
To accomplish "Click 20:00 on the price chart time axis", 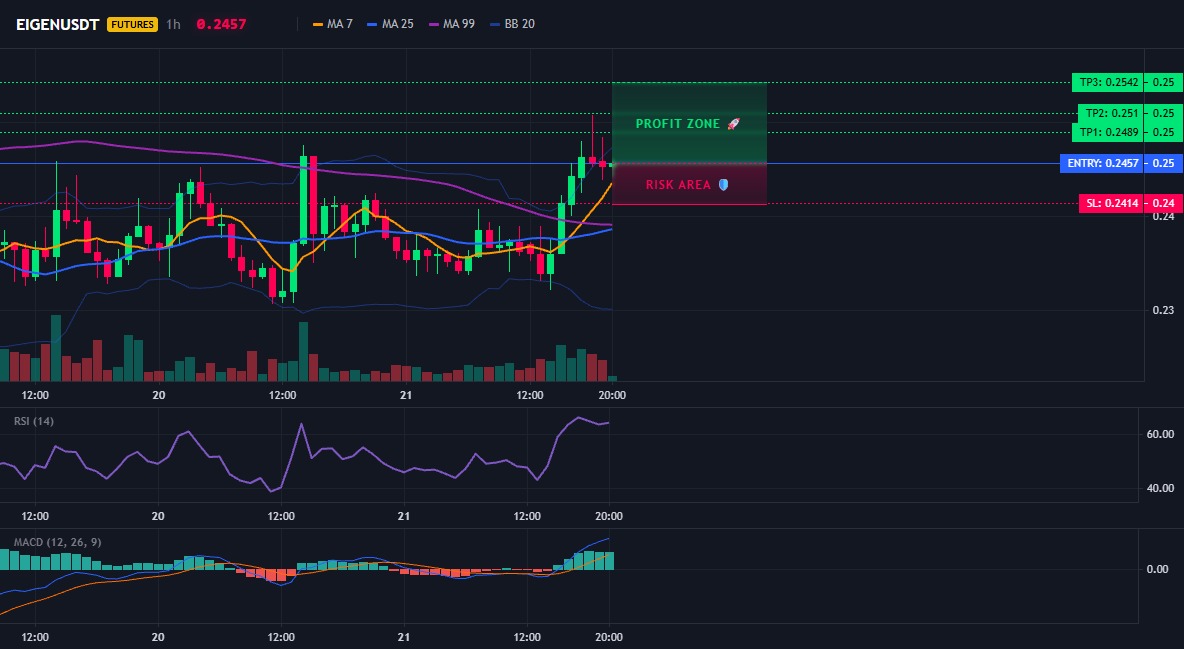I will pyautogui.click(x=612, y=395).
